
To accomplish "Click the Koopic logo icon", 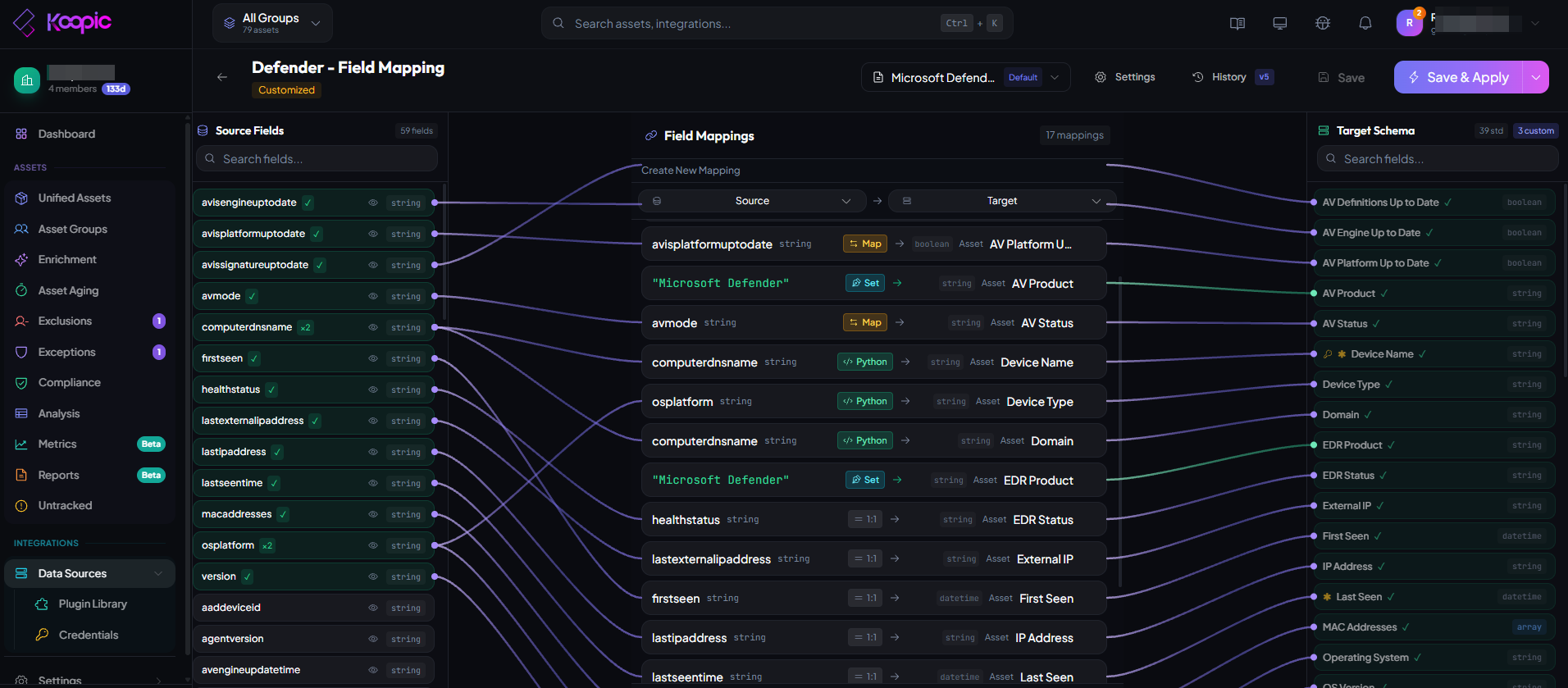I will [25, 23].
